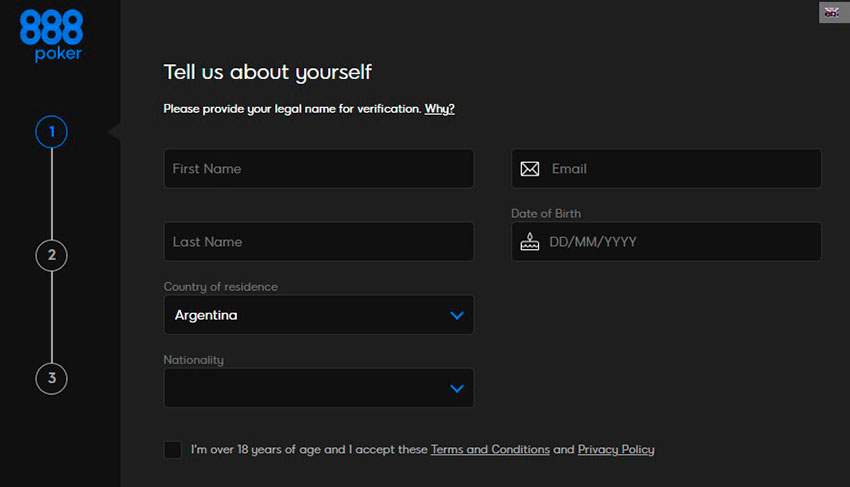Focus the First Name input field
The image size is (850, 487).
point(319,169)
